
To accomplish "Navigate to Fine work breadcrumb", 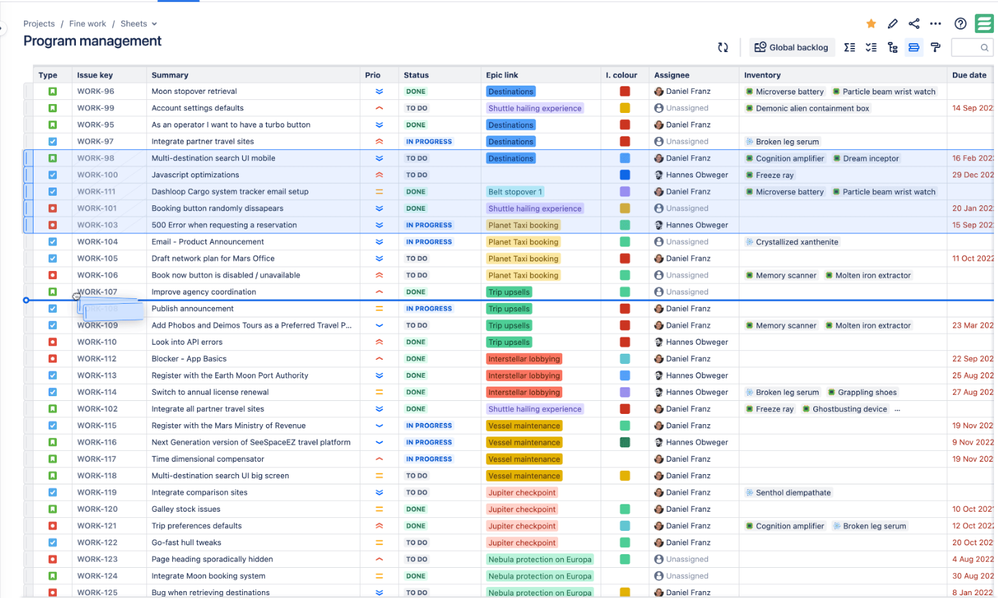I will (87, 24).
